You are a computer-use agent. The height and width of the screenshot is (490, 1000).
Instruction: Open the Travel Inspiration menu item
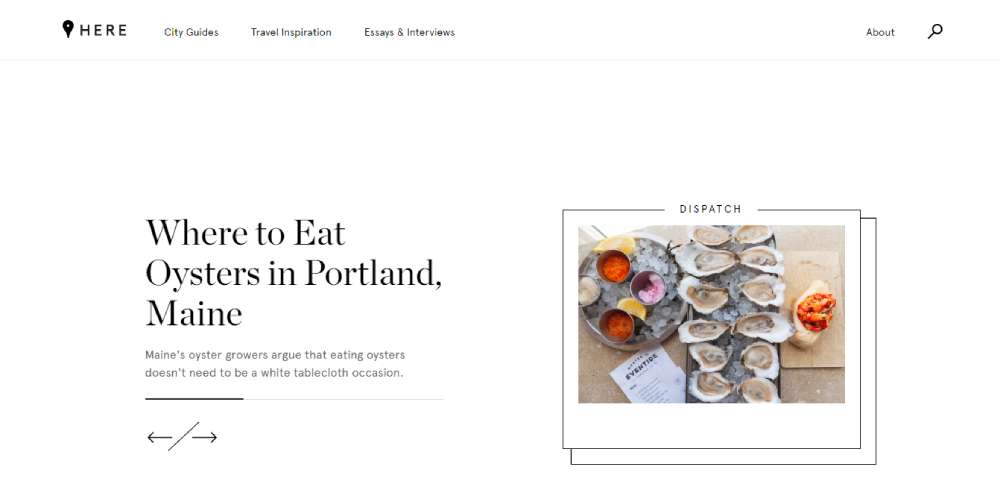(x=291, y=32)
